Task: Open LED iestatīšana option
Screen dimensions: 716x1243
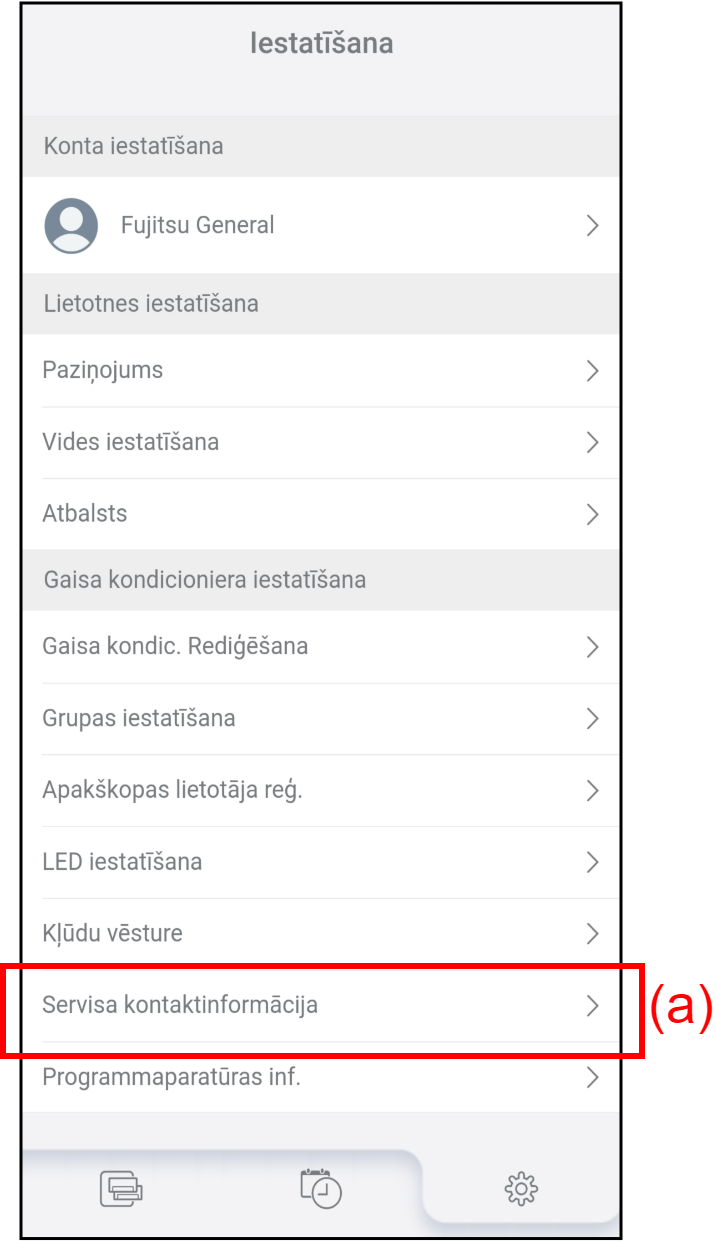Action: pyautogui.click(x=321, y=862)
